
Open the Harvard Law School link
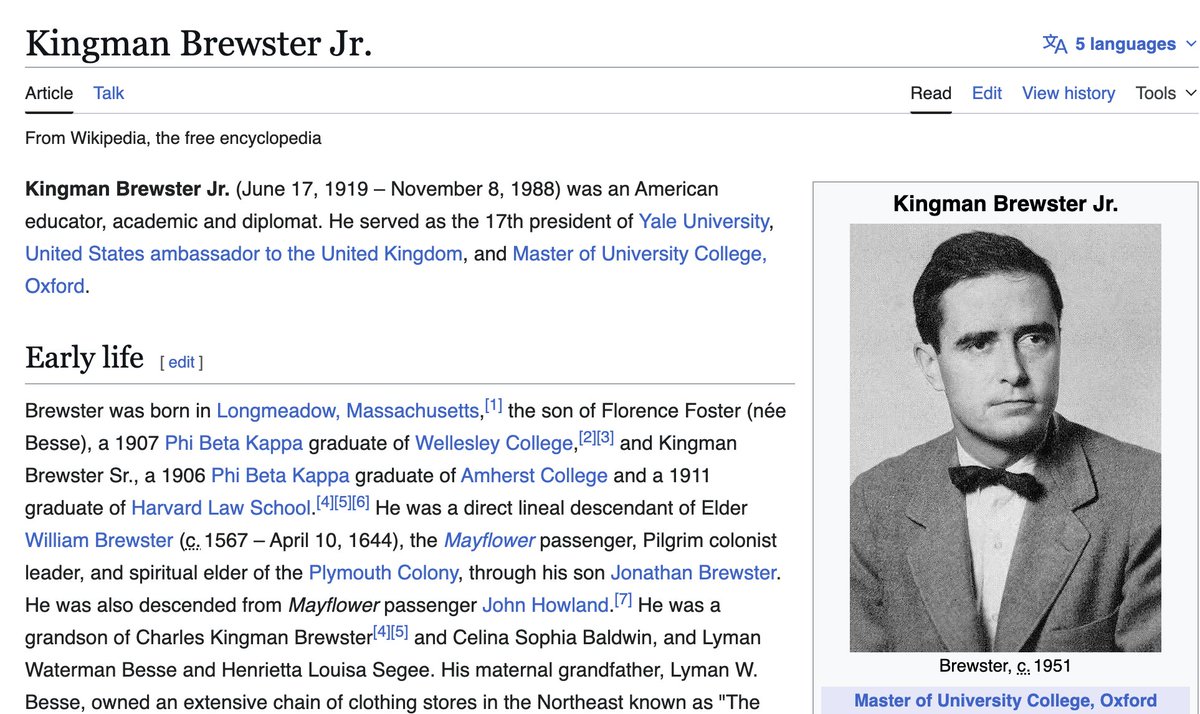point(221,508)
